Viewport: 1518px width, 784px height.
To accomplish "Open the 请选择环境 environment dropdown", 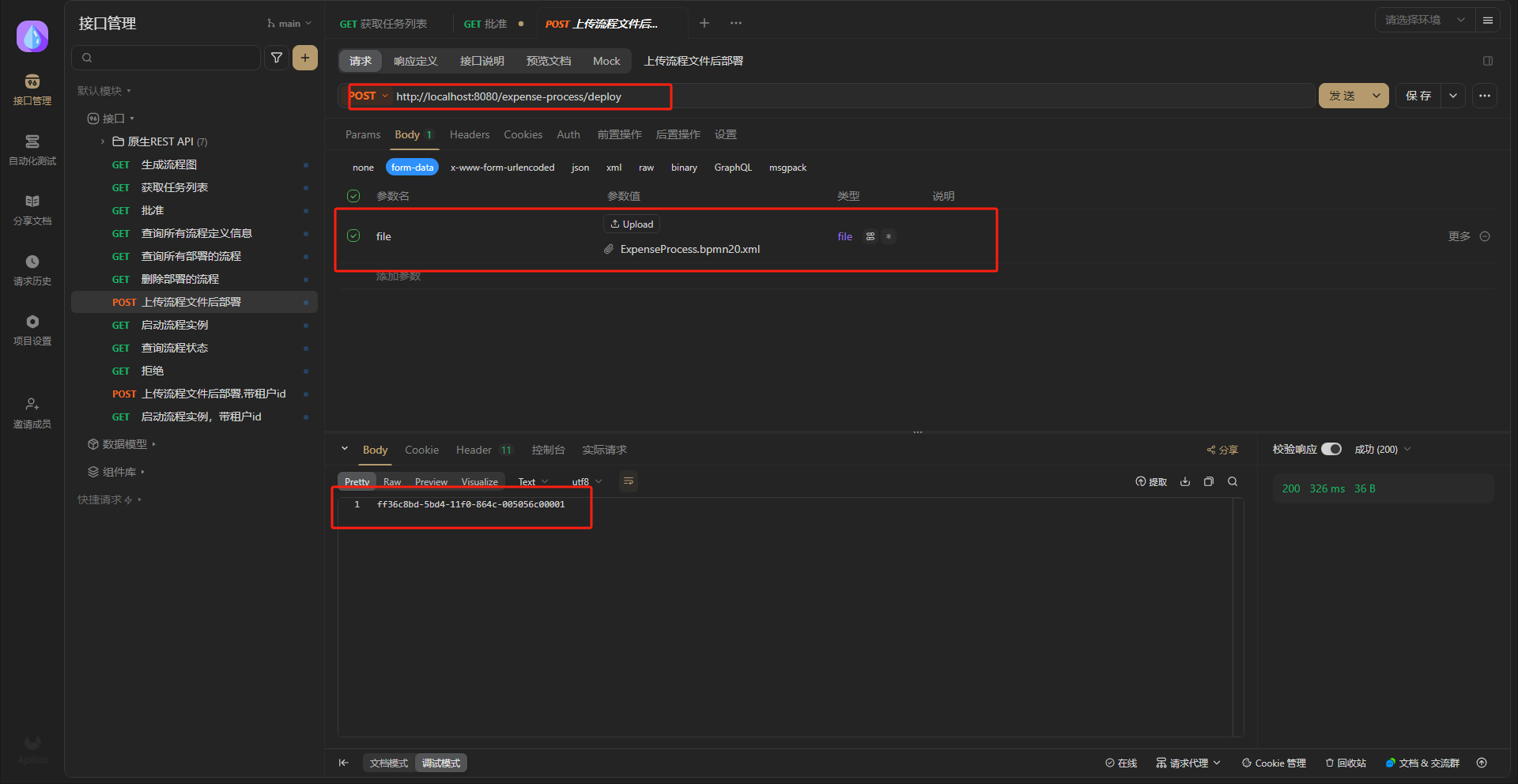I will click(1425, 20).
